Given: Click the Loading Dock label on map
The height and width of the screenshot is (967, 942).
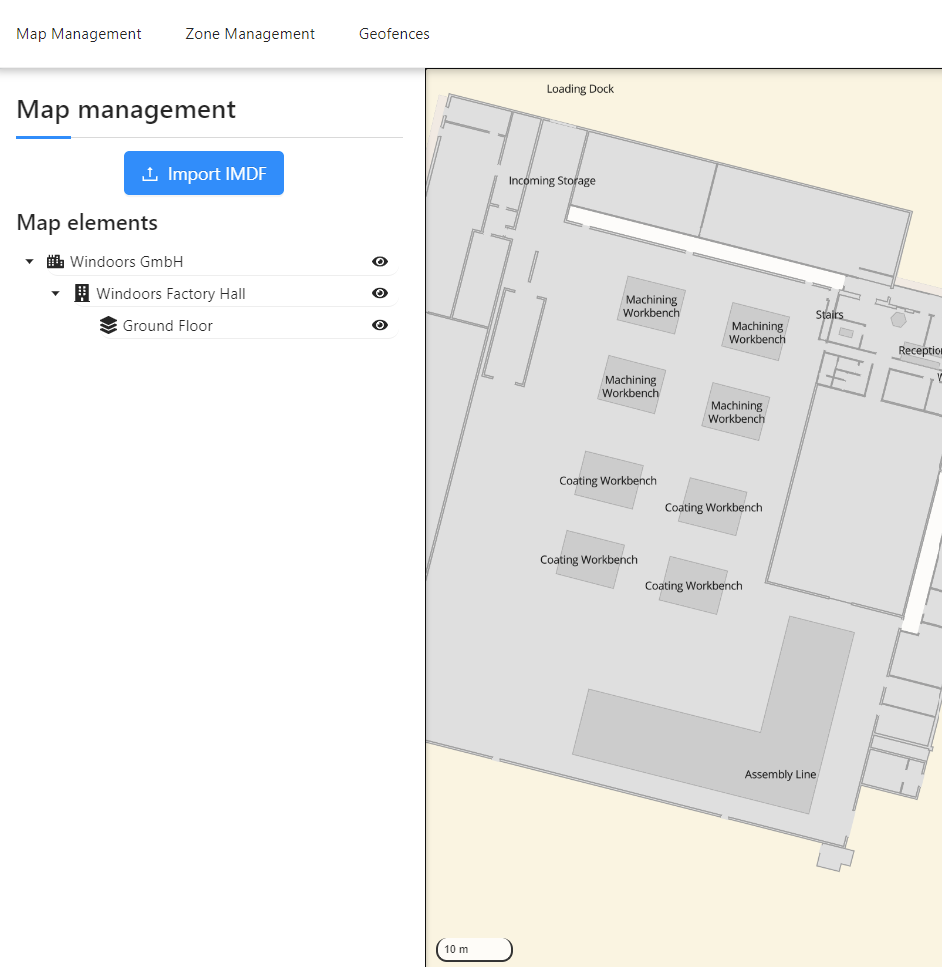Looking at the screenshot, I should click(x=580, y=89).
